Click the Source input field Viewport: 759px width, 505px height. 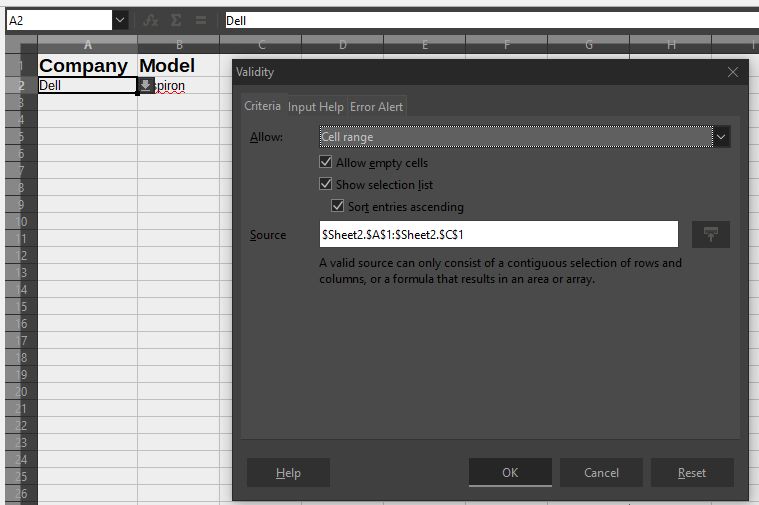pyautogui.click(x=499, y=235)
